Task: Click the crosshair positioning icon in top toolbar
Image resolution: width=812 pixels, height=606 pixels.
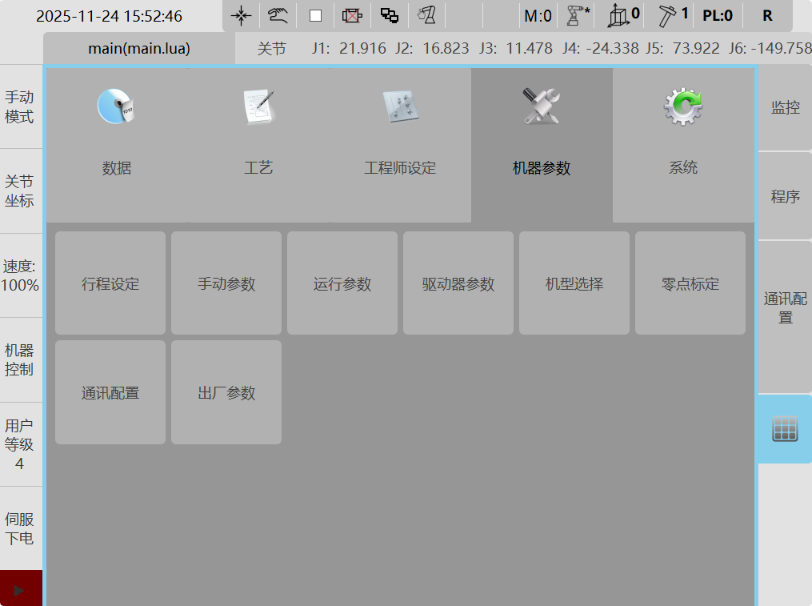Action: [x=240, y=15]
